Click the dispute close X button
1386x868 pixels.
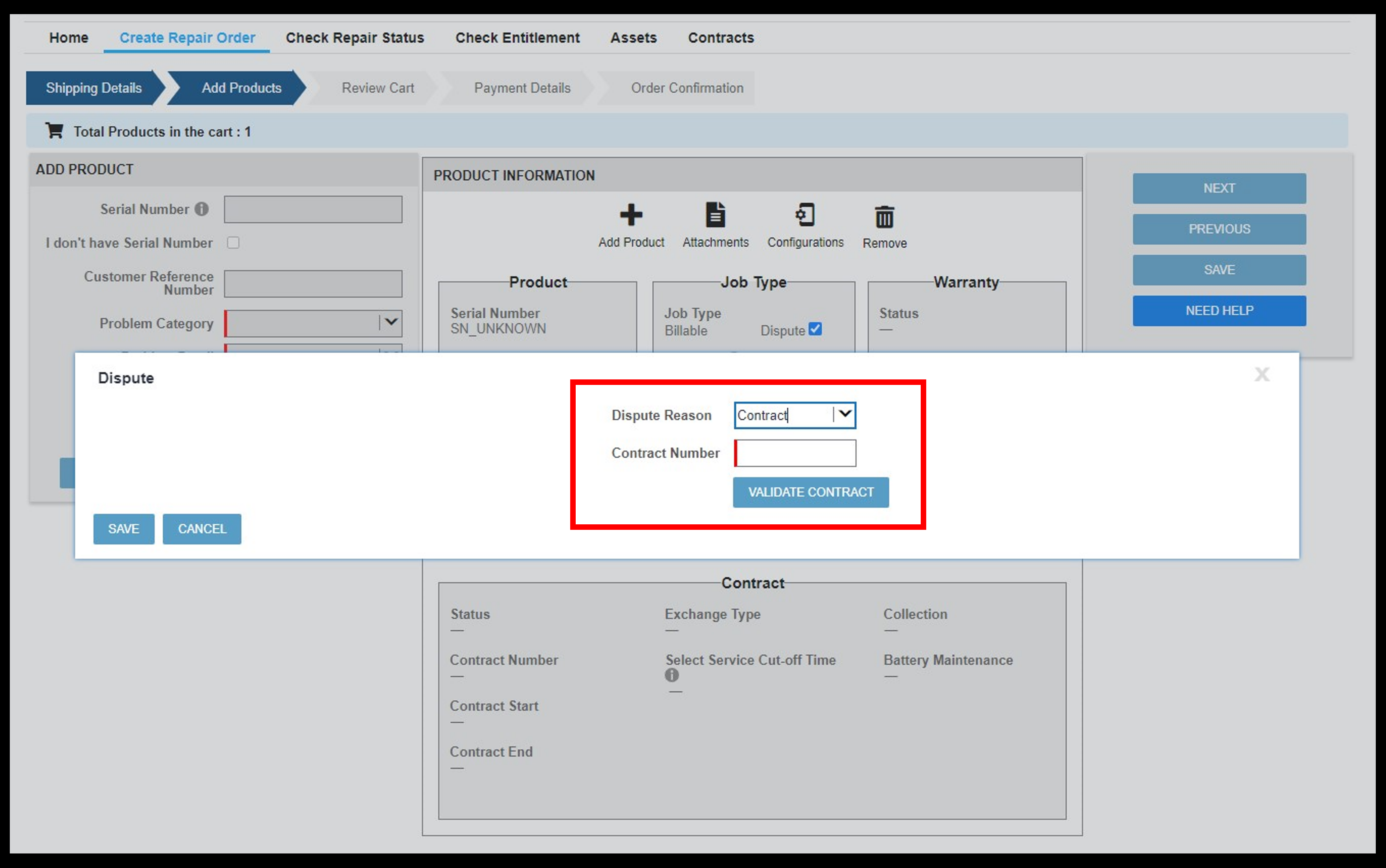1262,374
